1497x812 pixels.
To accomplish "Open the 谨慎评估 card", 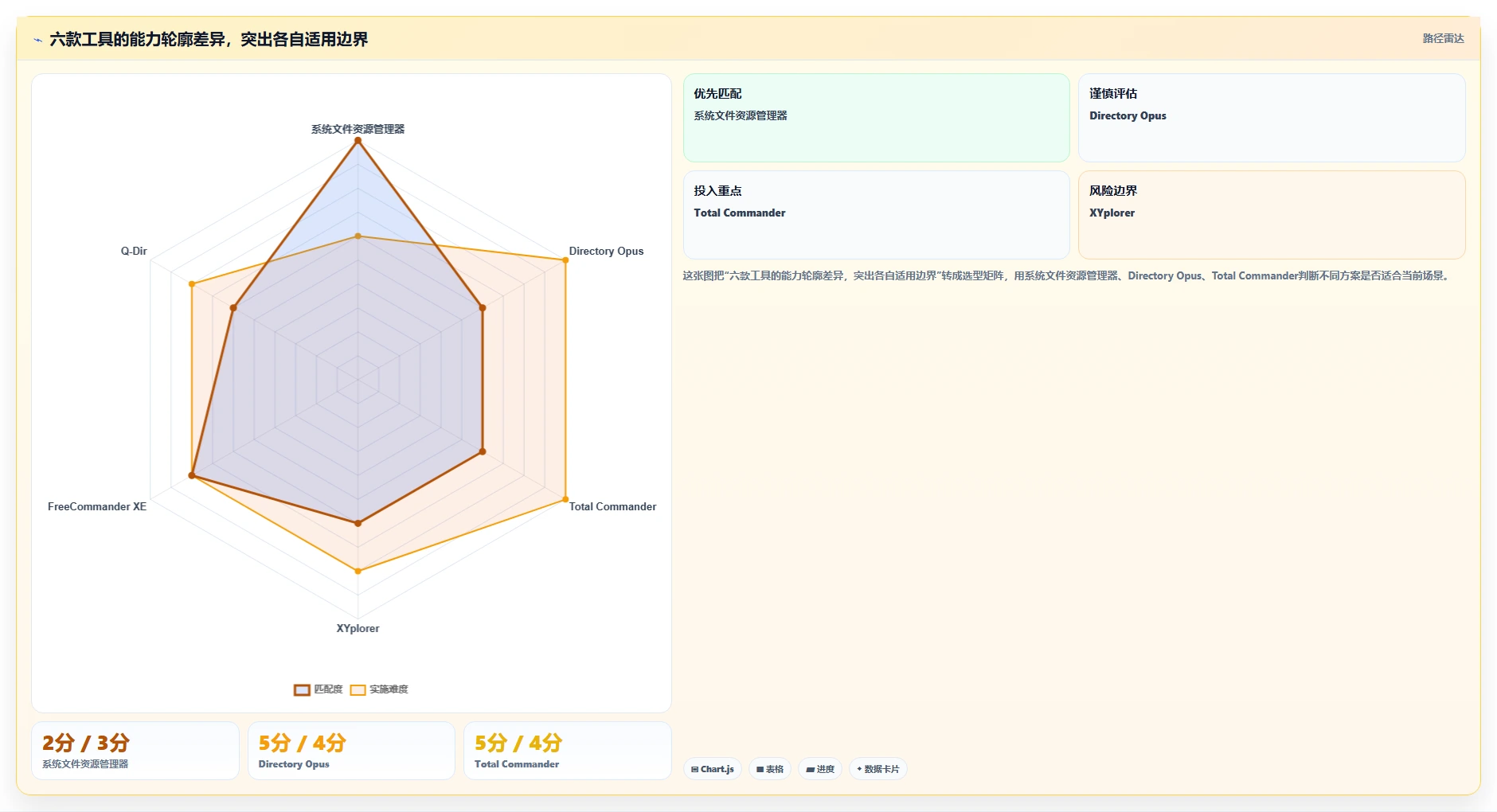I will pos(1272,118).
